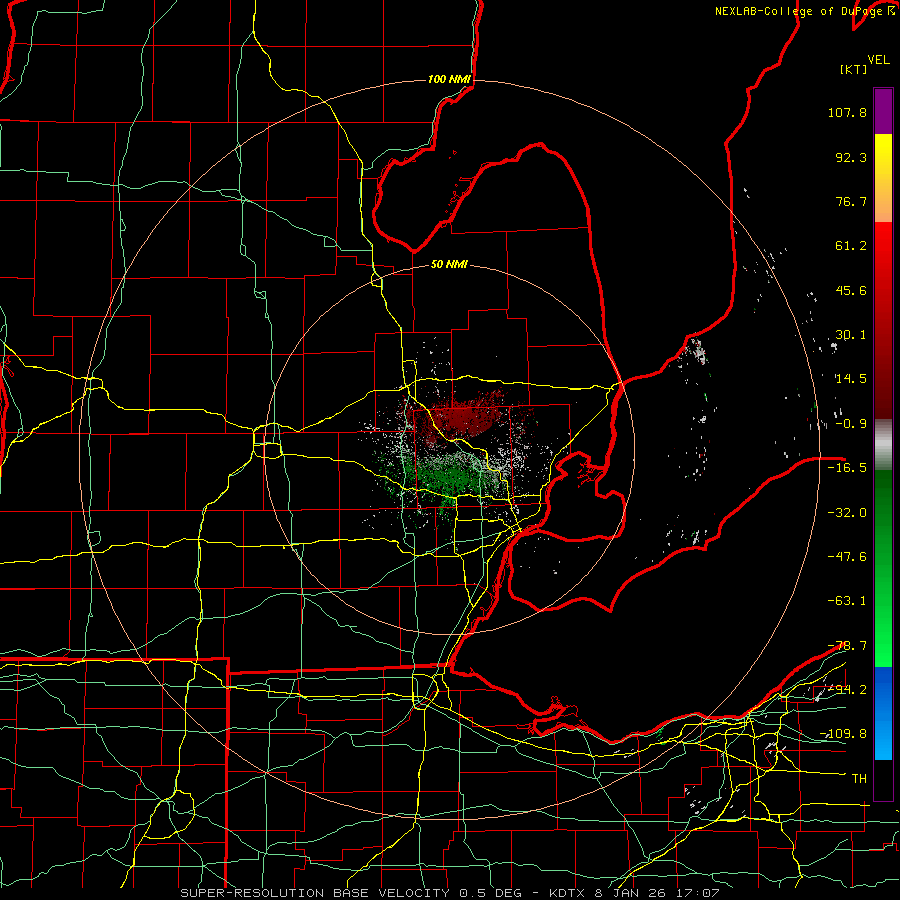Select the 14.5 velocity scale value
Viewport: 900px width, 900px height.
851,379
